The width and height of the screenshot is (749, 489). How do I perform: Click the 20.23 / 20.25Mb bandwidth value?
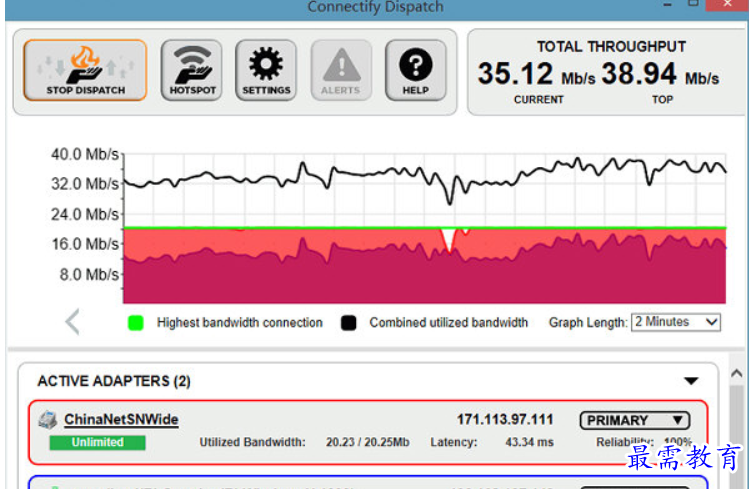click(x=367, y=442)
